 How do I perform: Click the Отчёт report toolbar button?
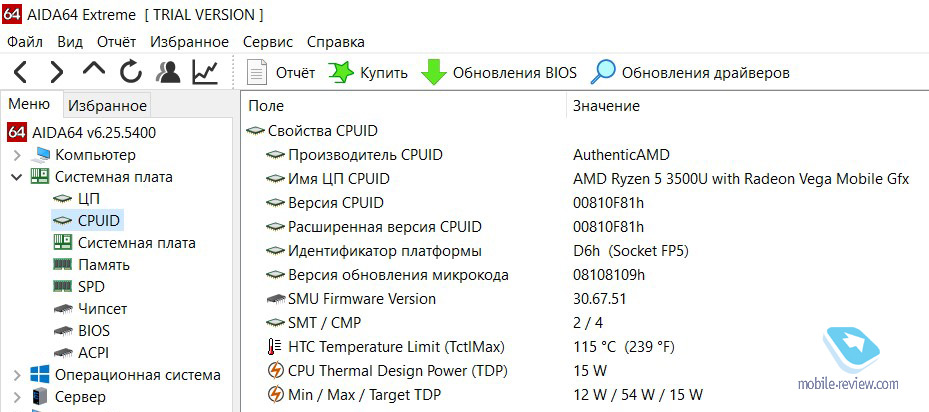tap(281, 73)
